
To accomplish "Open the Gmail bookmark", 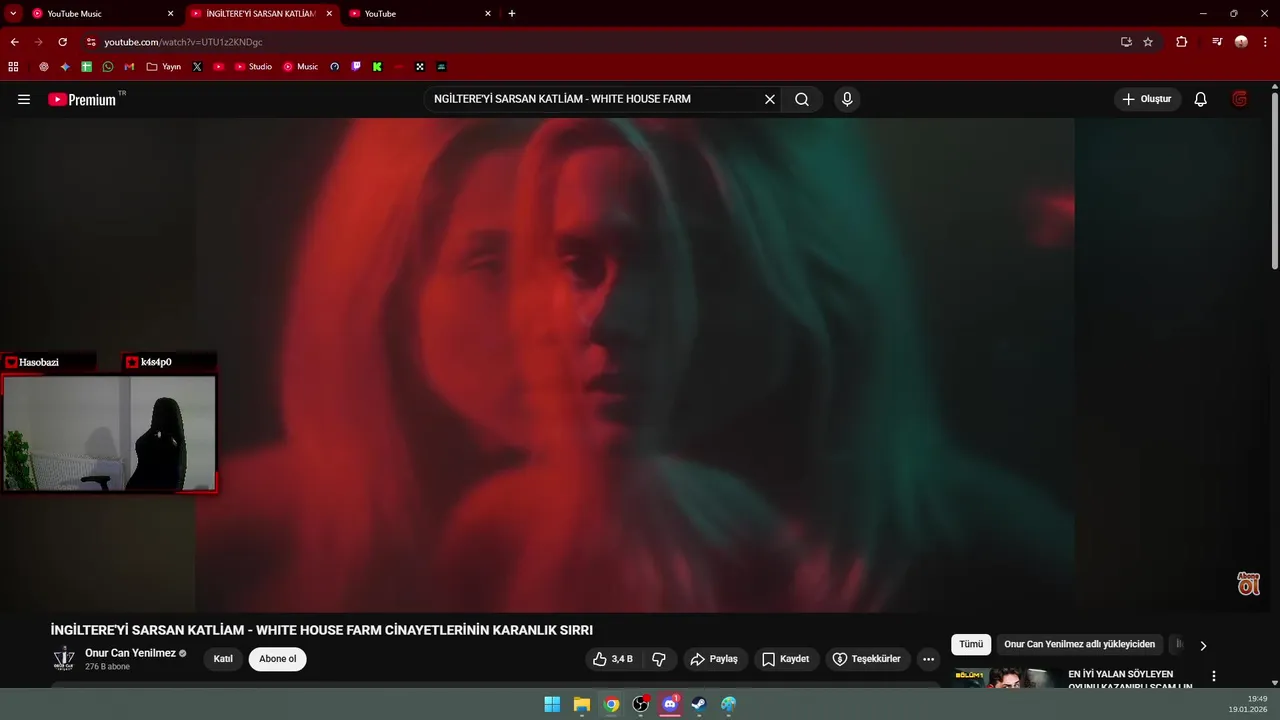I will click(129, 67).
